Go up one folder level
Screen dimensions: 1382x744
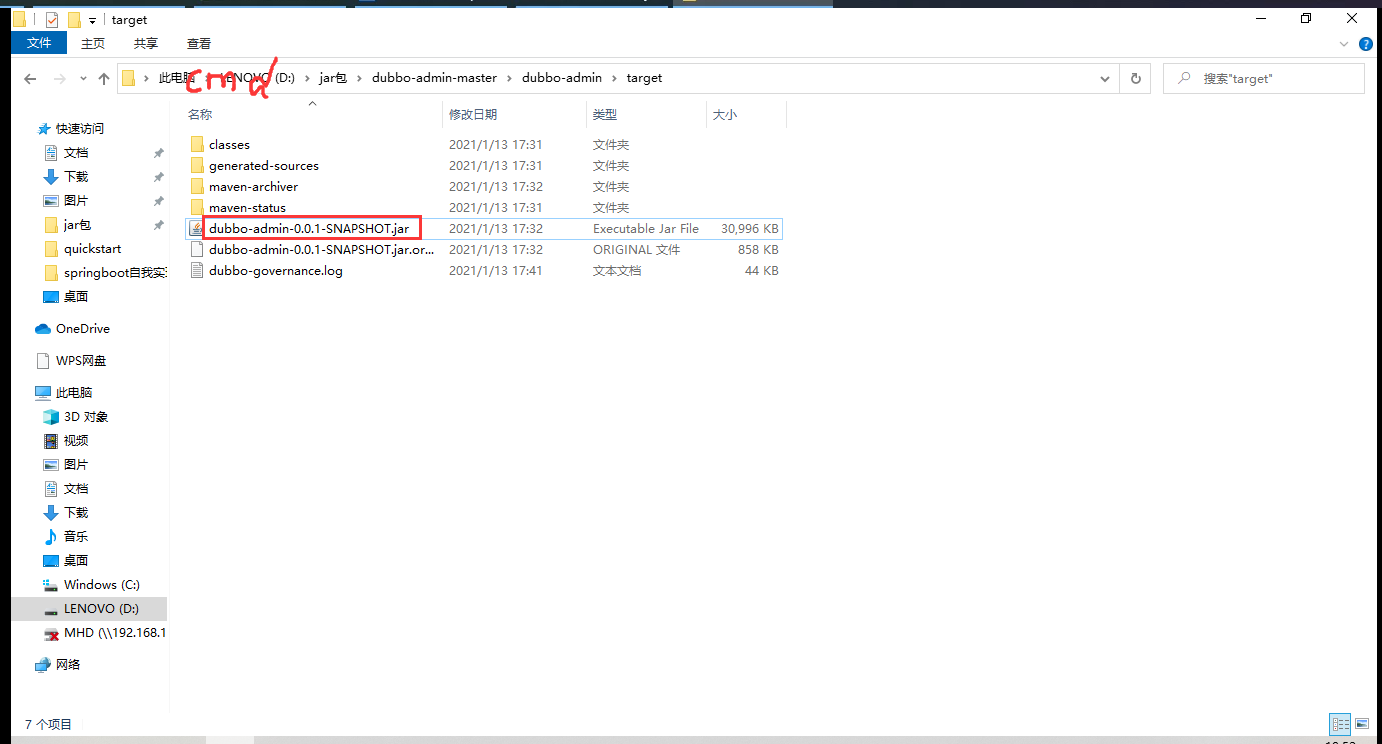(x=104, y=79)
